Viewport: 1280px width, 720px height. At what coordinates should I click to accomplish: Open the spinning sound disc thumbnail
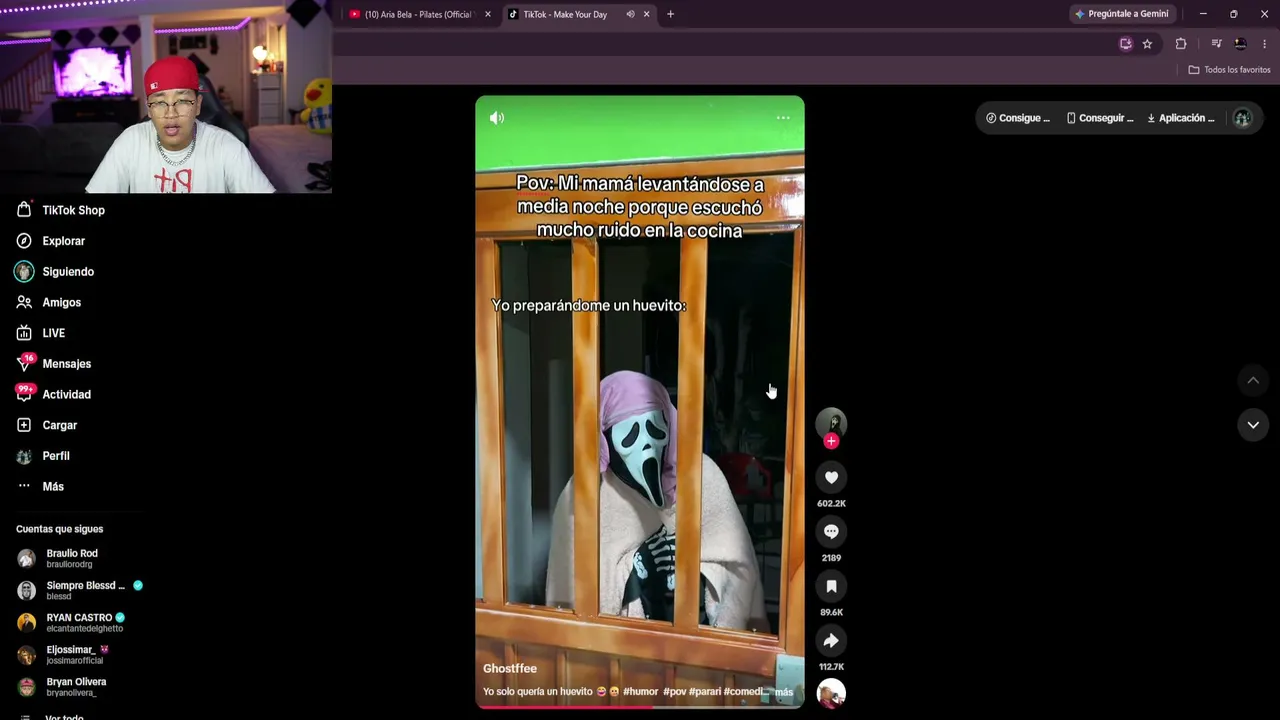click(831, 693)
